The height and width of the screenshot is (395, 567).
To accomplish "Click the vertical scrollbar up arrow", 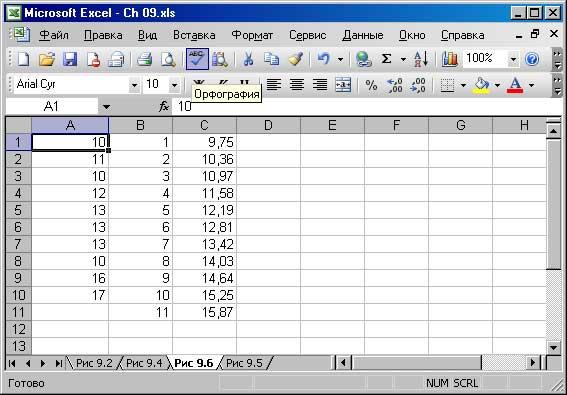I will click(x=553, y=131).
